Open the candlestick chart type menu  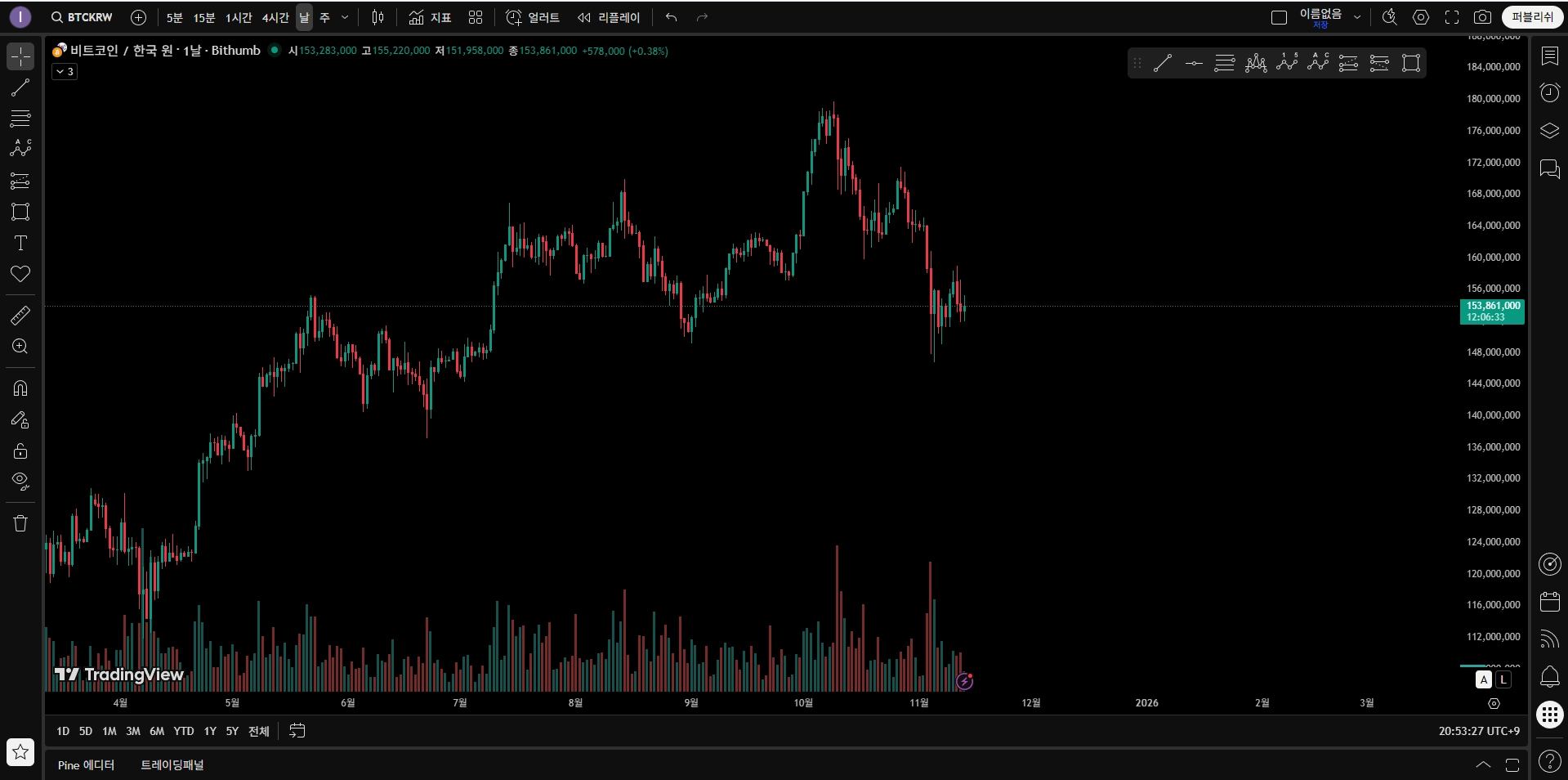(x=377, y=17)
